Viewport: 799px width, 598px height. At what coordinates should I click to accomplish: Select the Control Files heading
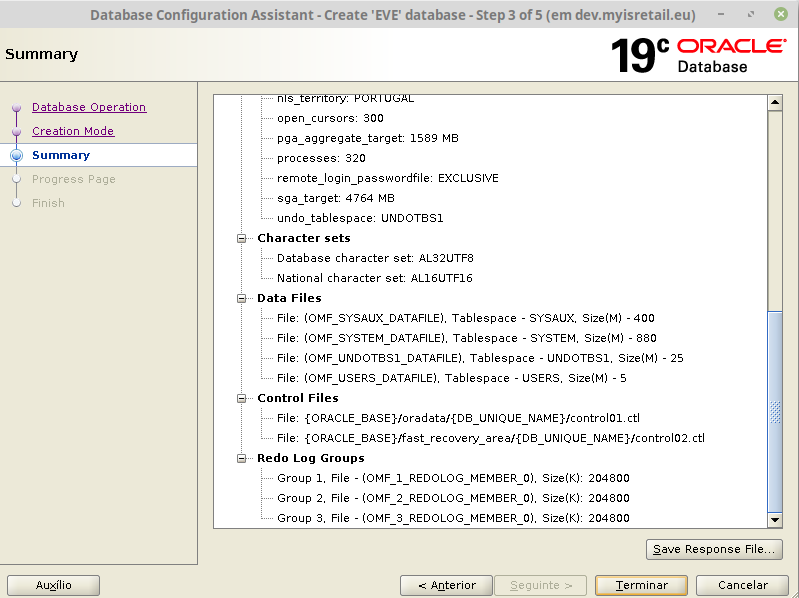click(298, 398)
